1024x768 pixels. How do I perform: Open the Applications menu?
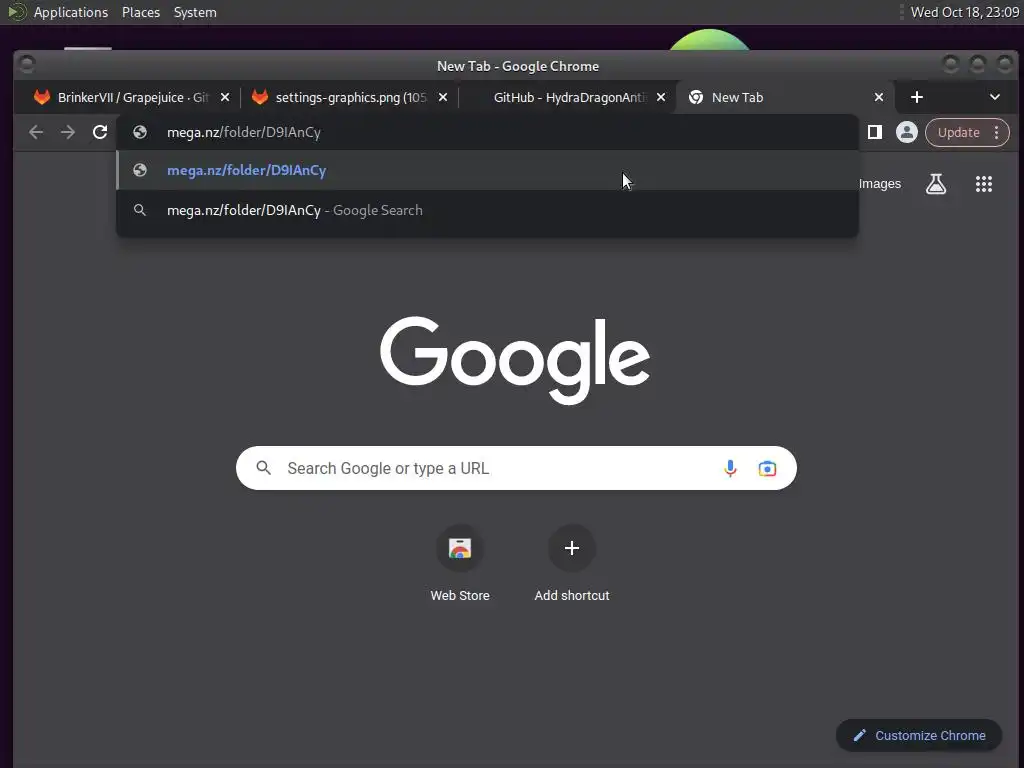tap(71, 12)
